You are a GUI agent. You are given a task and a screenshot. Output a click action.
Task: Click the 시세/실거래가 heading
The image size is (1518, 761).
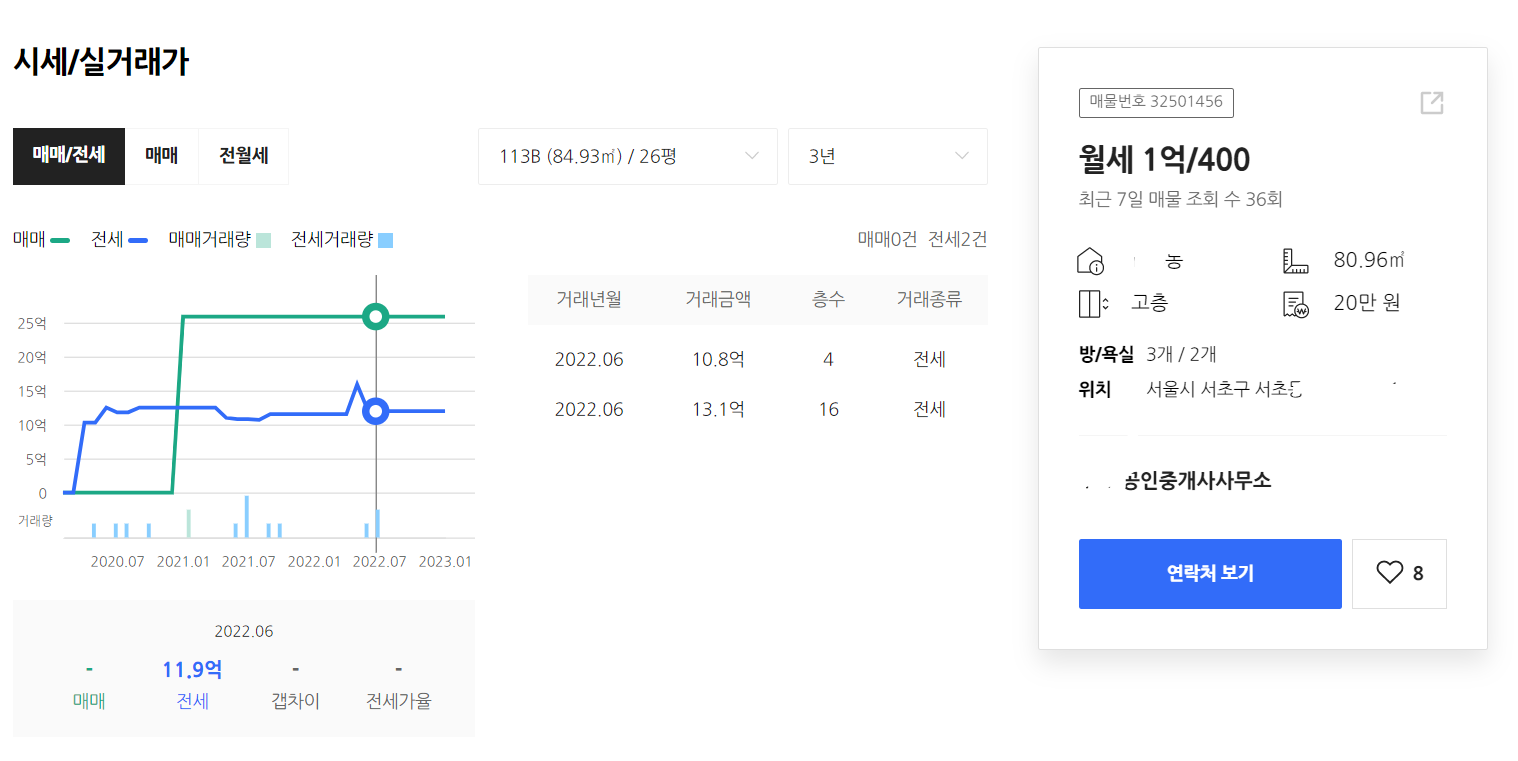pos(101,62)
